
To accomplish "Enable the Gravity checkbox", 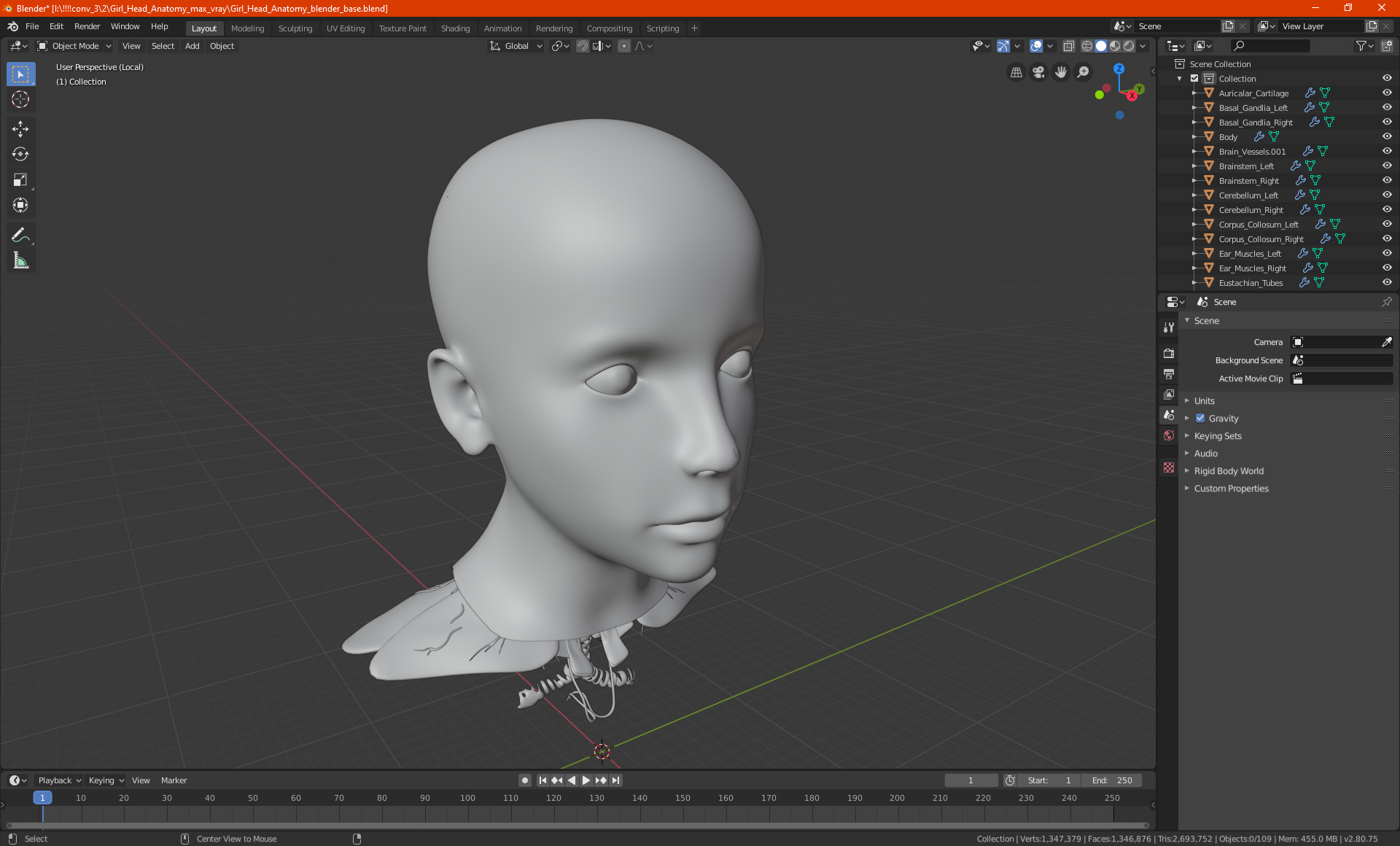I will pos(1200,419).
